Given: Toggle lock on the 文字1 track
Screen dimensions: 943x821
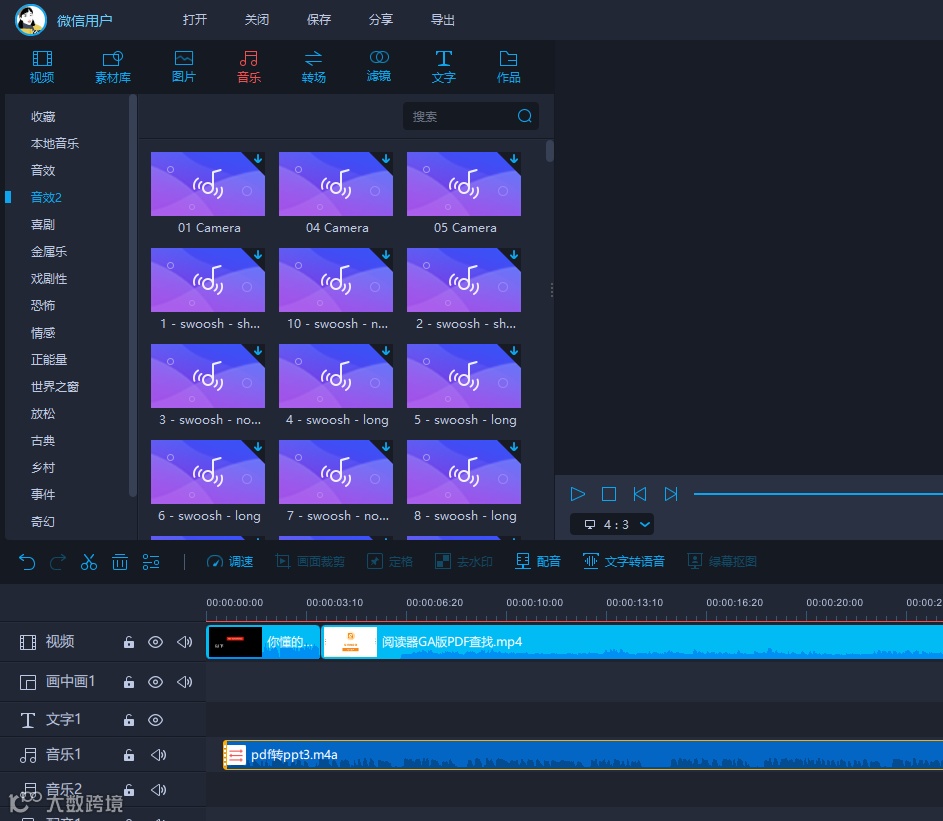Looking at the screenshot, I should pyautogui.click(x=129, y=720).
